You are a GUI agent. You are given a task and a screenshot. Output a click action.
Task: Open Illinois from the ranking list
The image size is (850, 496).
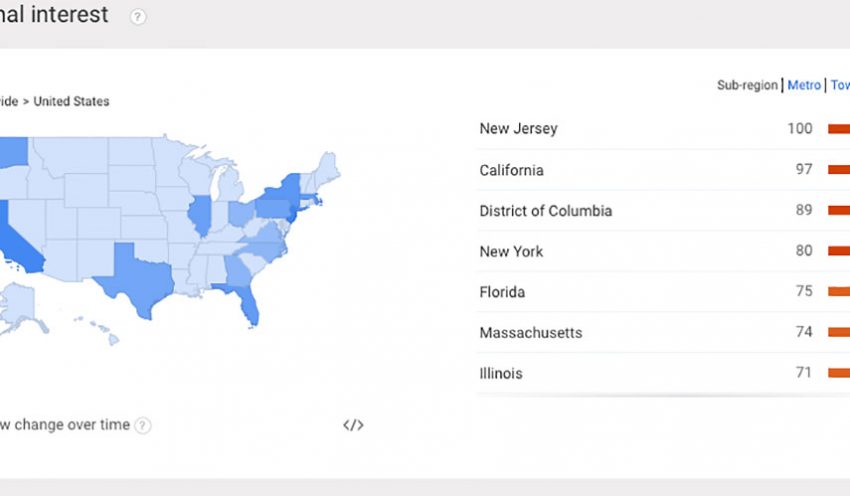[x=501, y=374]
